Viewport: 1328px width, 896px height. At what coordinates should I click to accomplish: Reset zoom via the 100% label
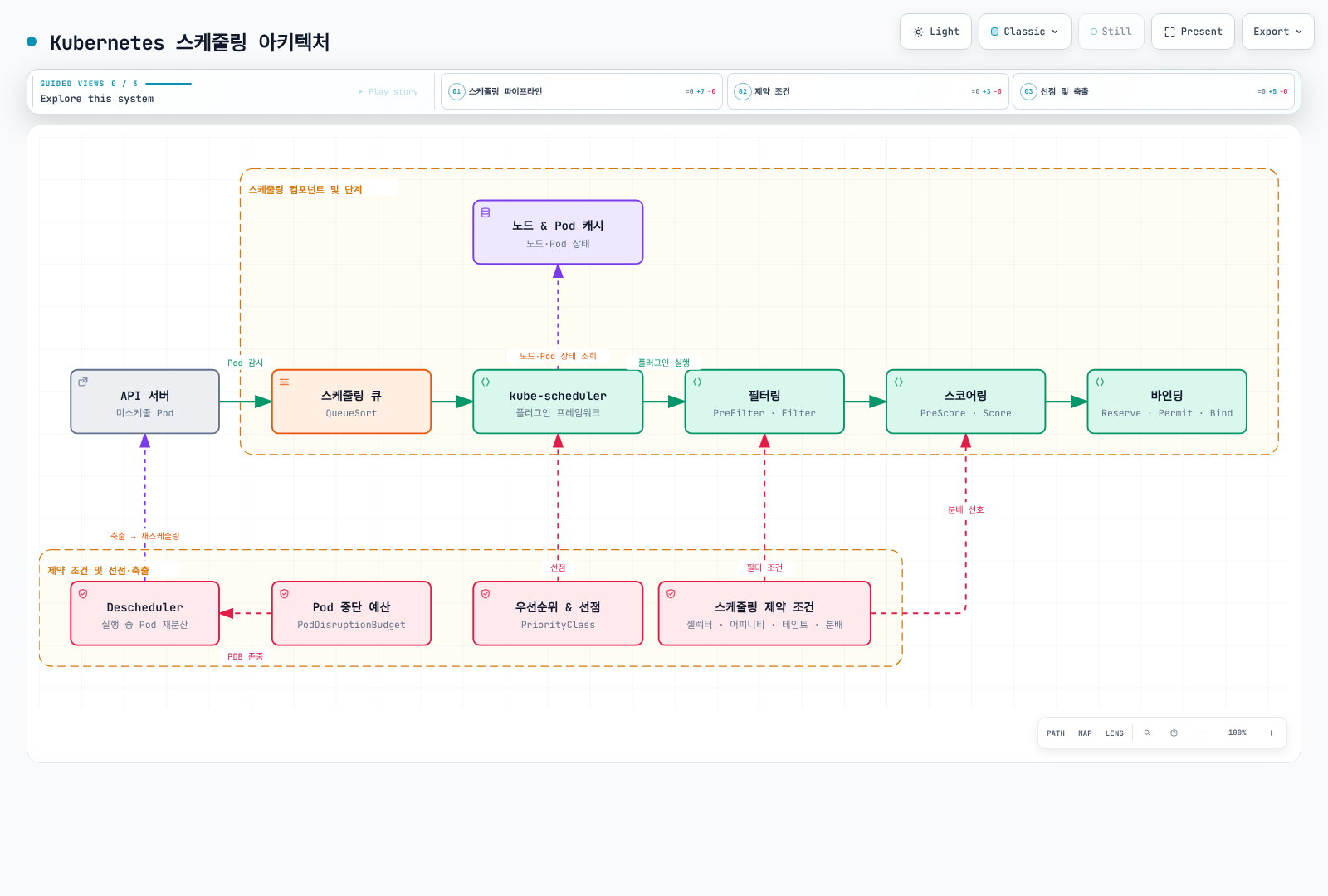pos(1237,733)
